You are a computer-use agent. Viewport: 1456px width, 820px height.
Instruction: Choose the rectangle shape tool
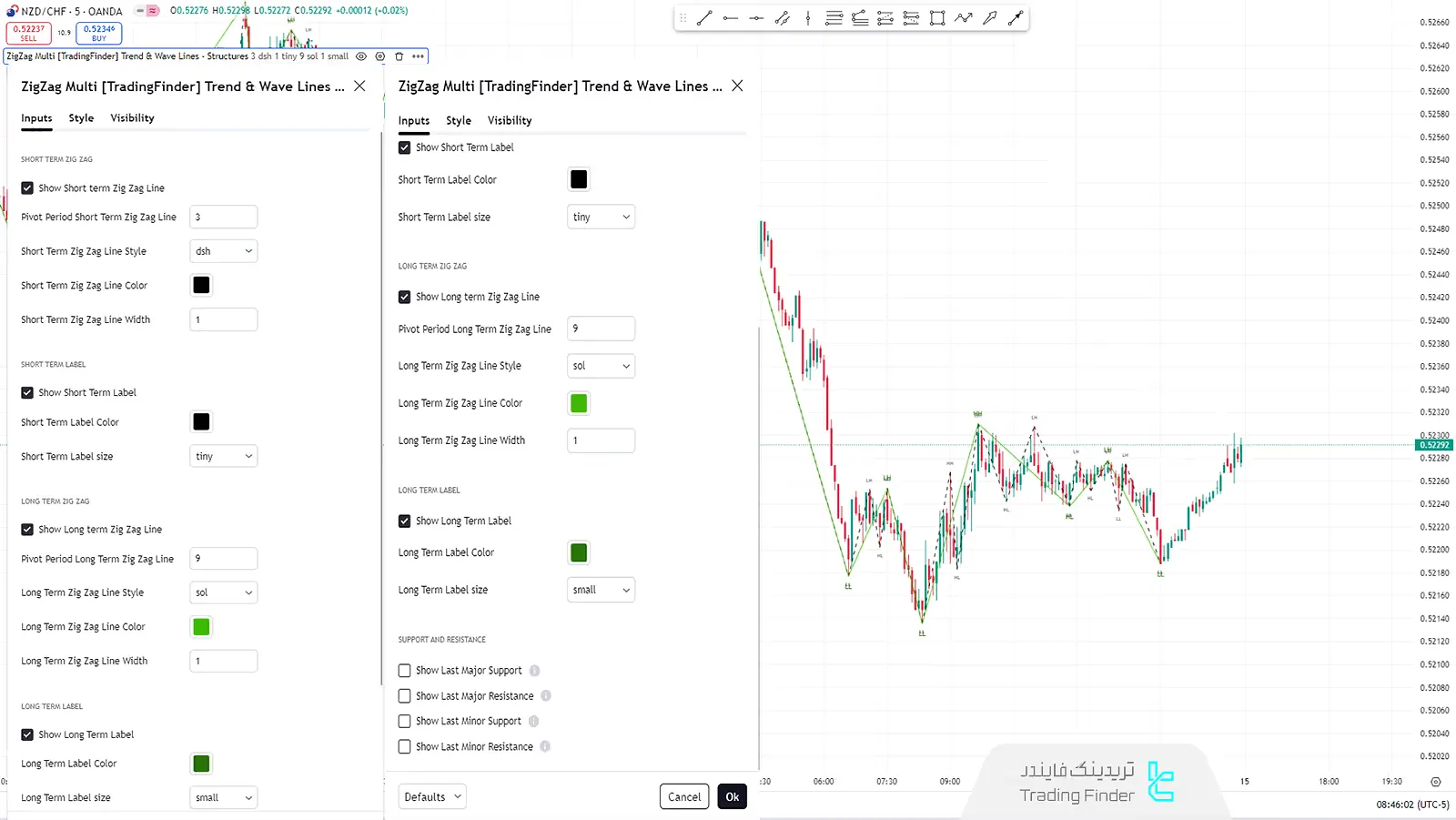pos(937,18)
